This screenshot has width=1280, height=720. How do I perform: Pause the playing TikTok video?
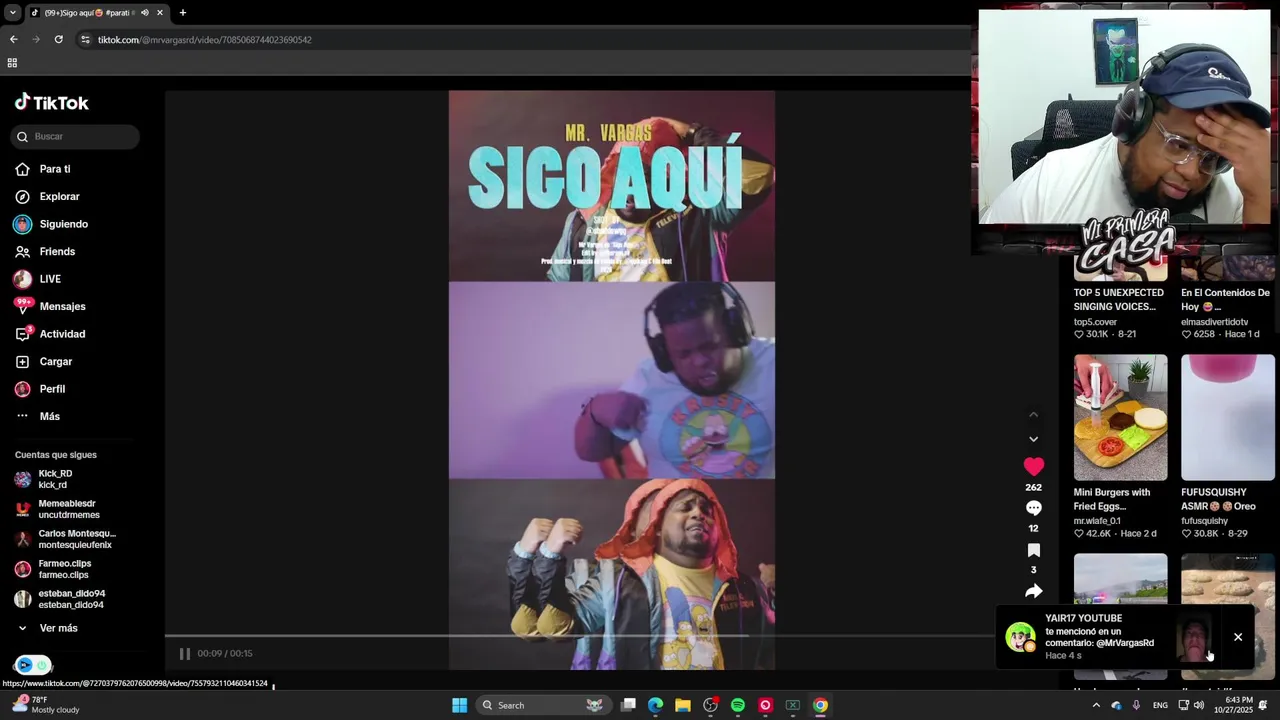pos(185,654)
